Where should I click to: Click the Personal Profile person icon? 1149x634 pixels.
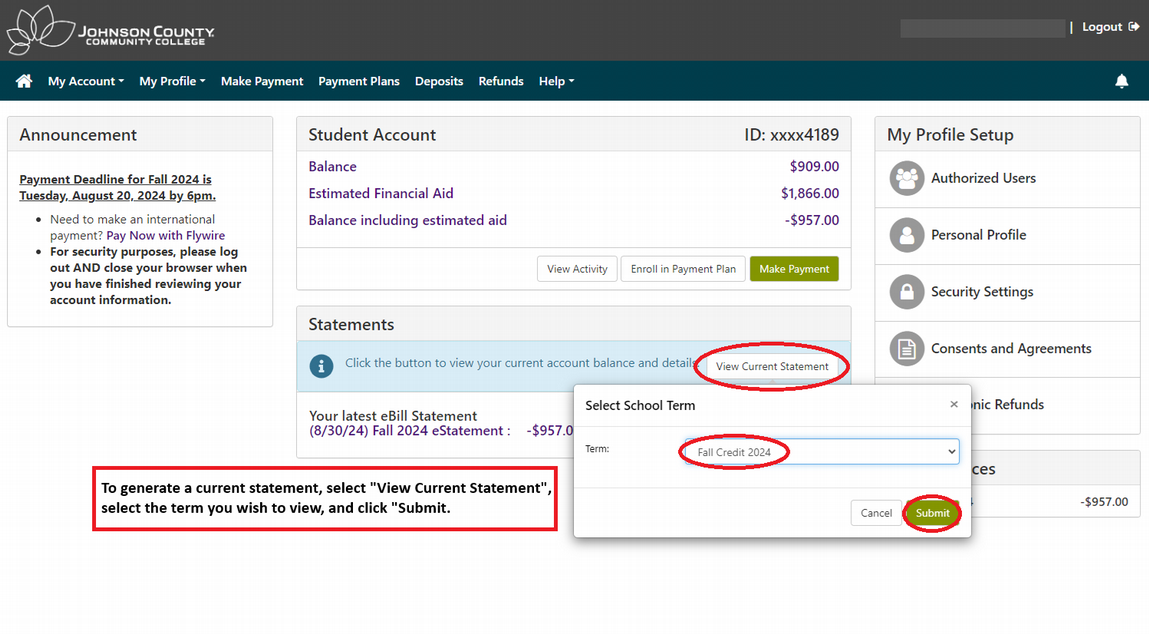coord(906,235)
